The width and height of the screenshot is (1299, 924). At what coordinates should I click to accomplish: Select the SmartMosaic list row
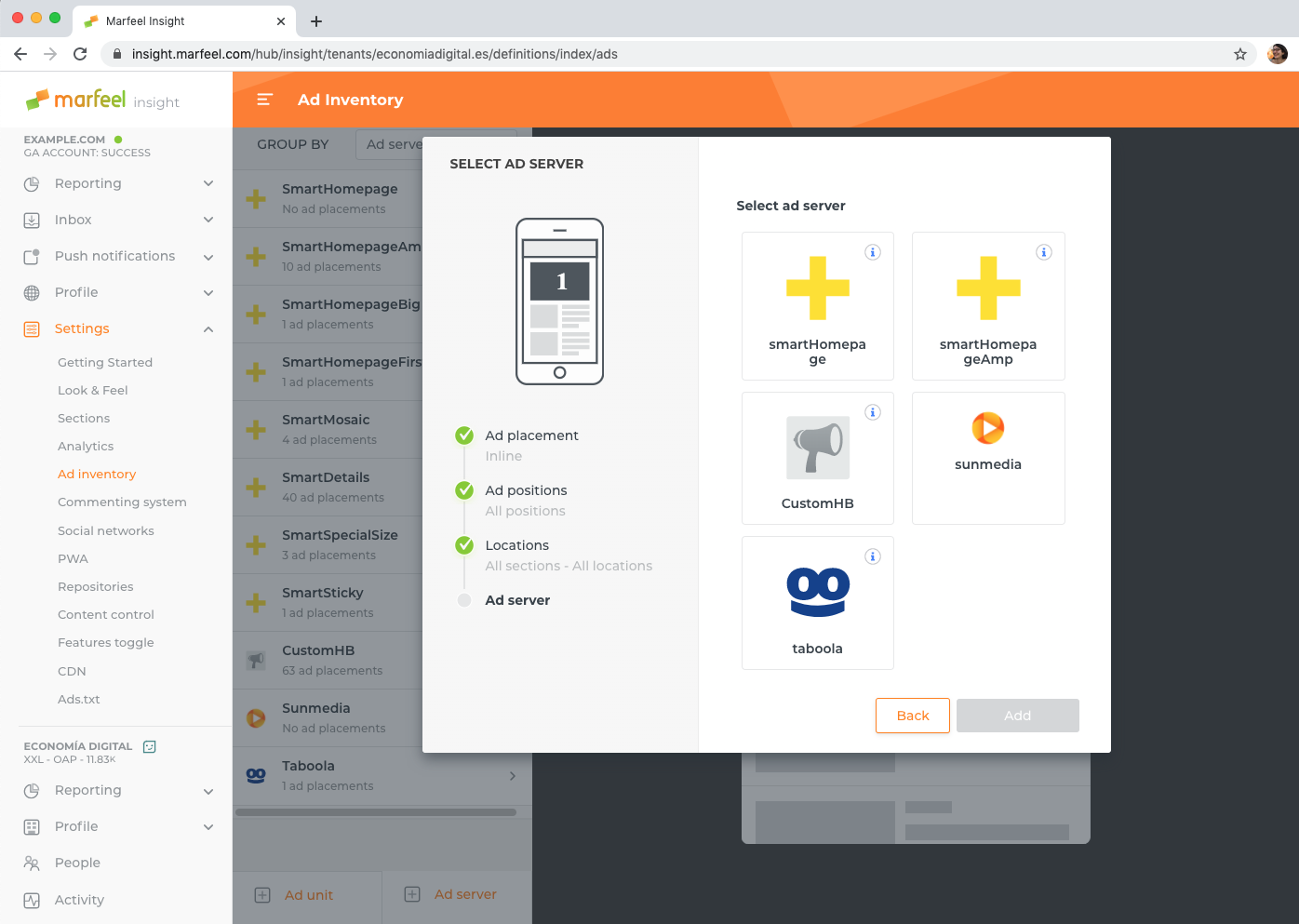[x=382, y=430]
